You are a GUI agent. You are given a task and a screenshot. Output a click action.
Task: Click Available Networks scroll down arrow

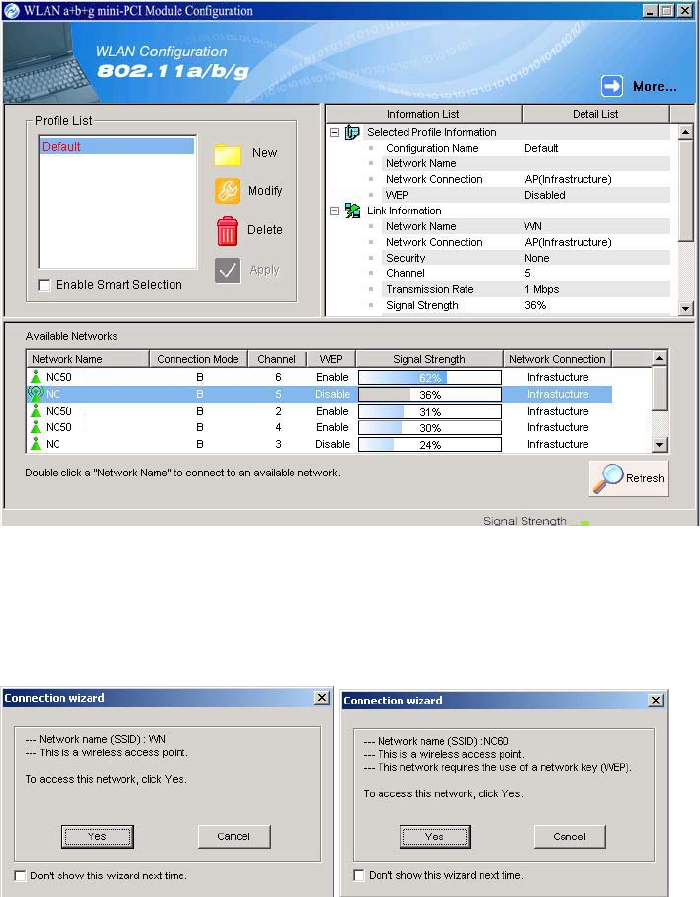coord(659,444)
